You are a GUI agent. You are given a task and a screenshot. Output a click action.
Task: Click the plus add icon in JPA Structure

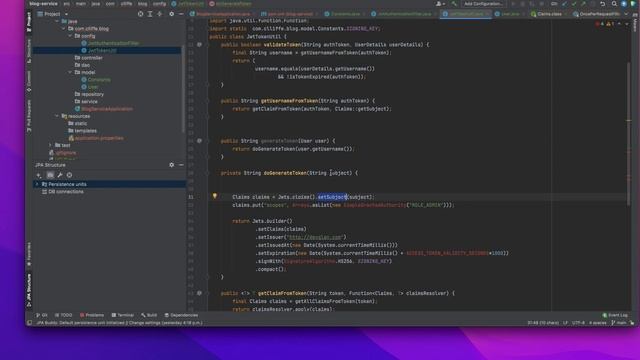[x=39, y=175]
